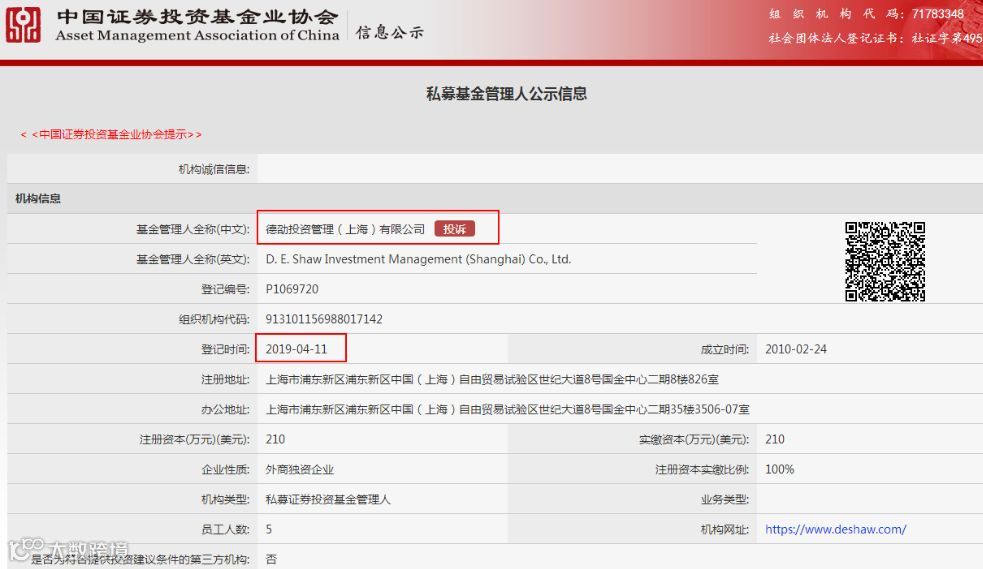Click the 员工人数 label
983x569 pixels.
tap(225, 530)
